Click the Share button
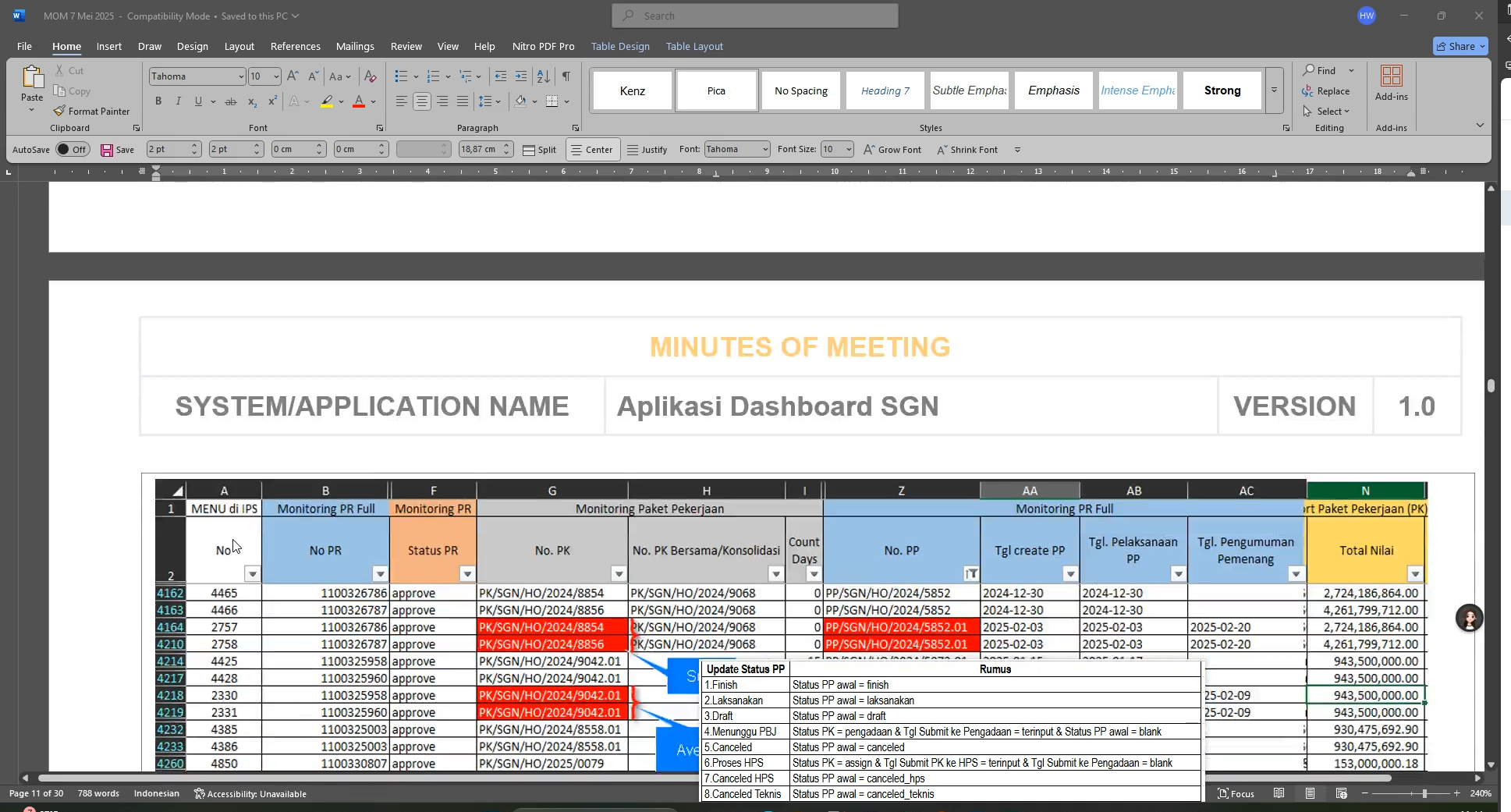Image resolution: width=1511 pixels, height=812 pixels. [1460, 46]
